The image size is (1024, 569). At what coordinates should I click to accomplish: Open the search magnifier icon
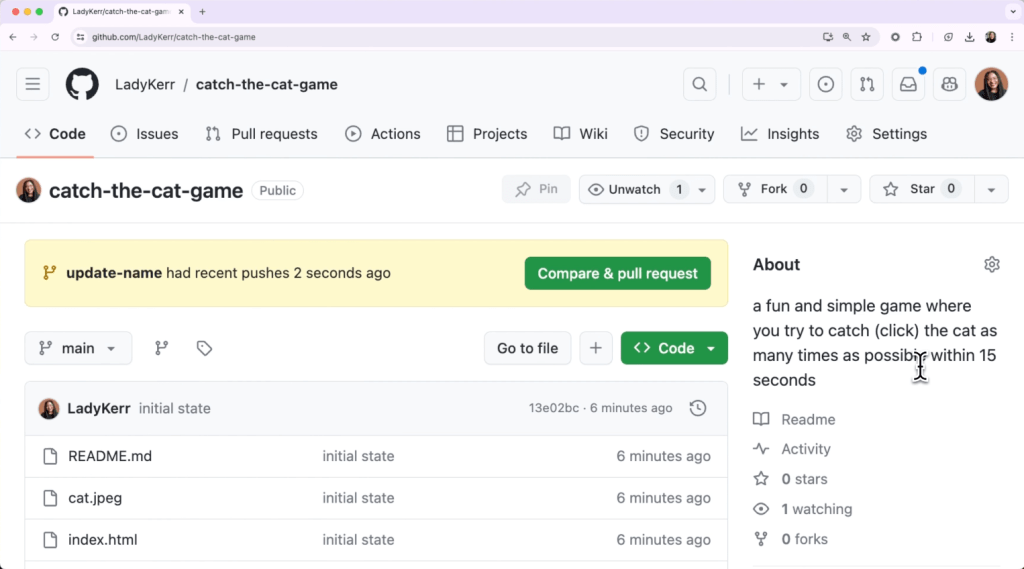point(700,85)
